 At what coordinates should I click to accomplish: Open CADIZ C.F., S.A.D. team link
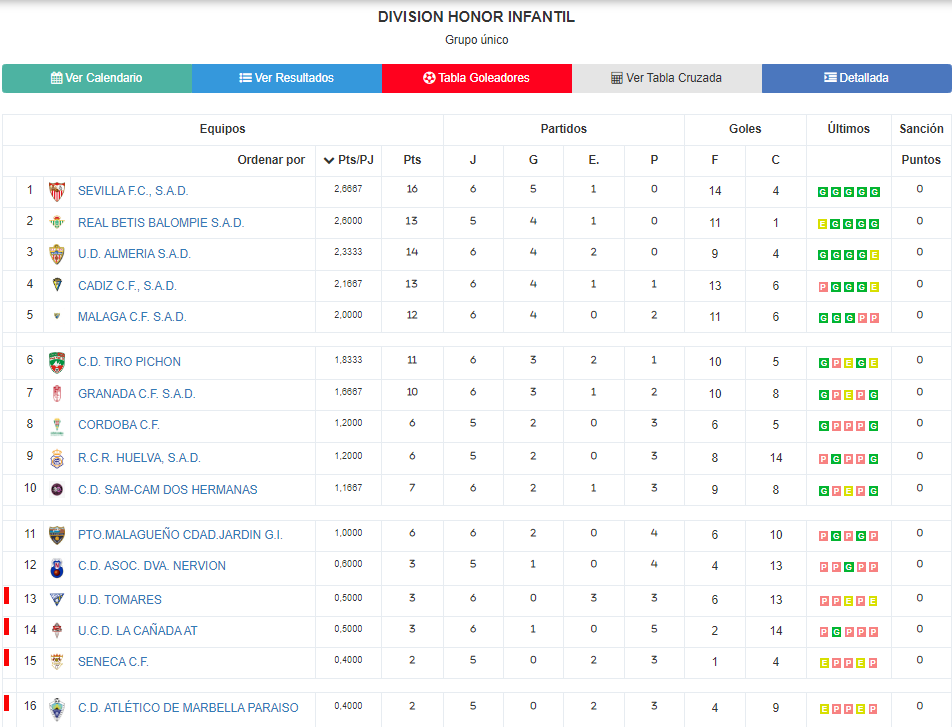tap(127, 286)
